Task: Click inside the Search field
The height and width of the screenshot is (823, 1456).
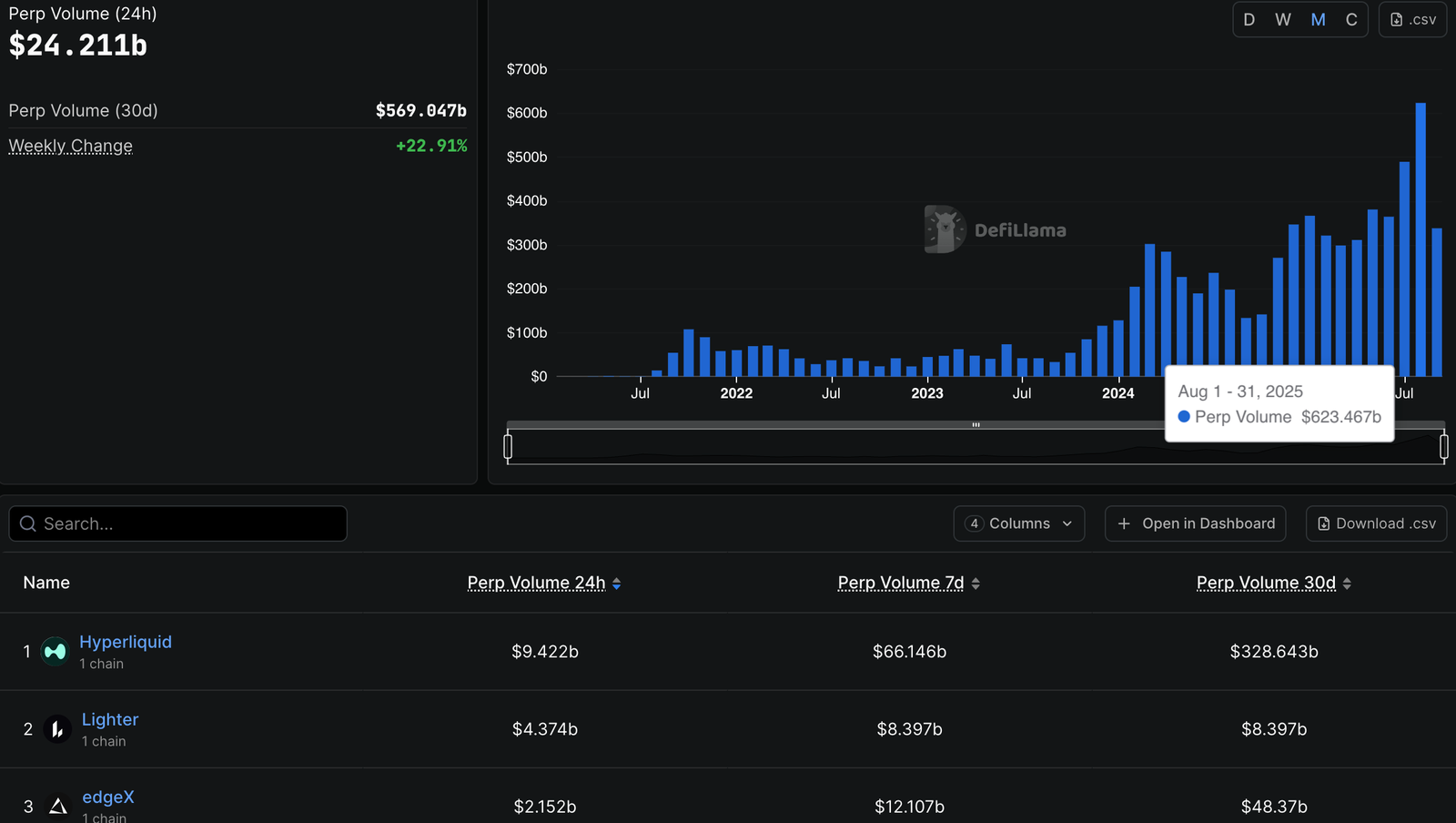Action: pyautogui.click(x=177, y=523)
